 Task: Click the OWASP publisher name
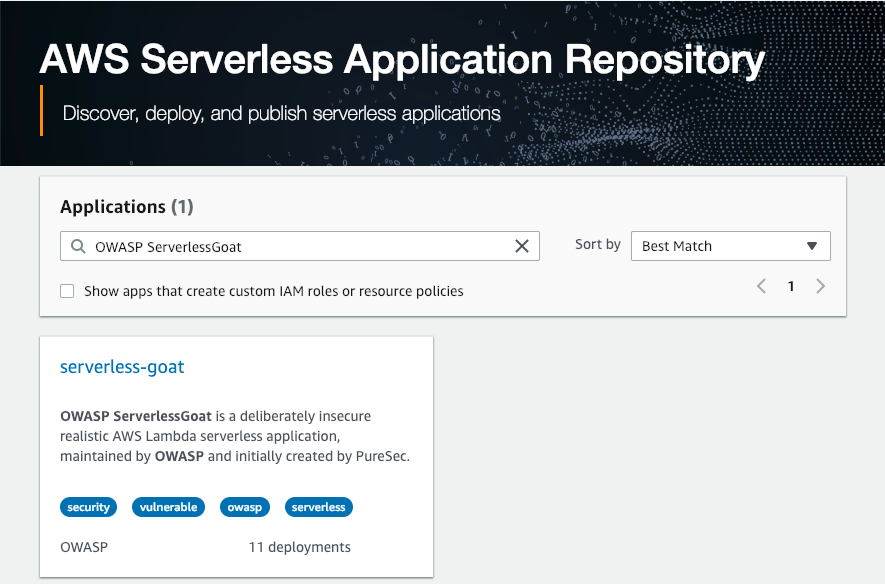click(84, 547)
